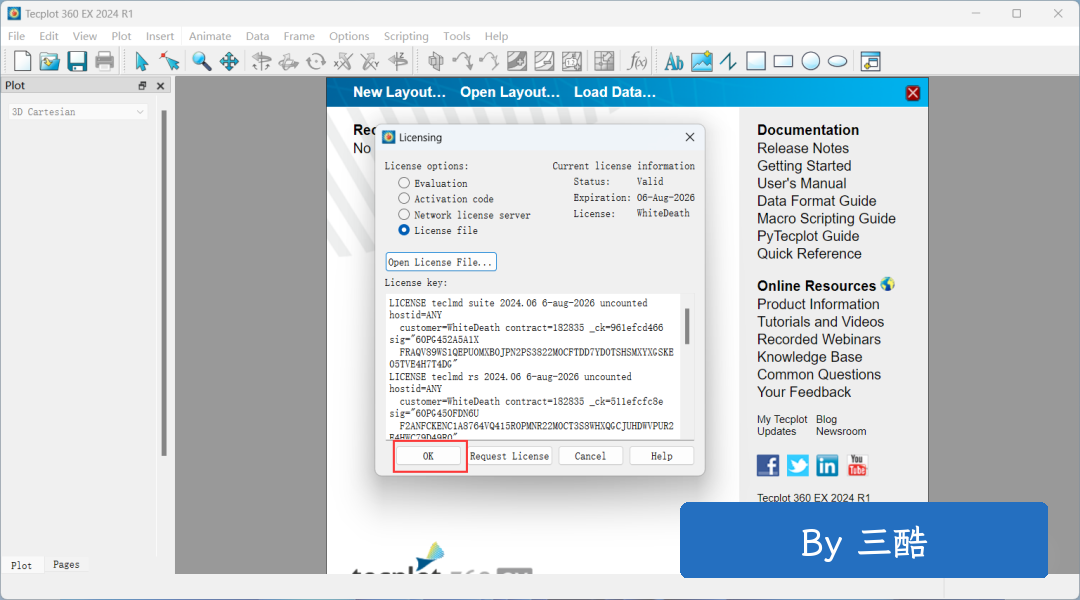Screen dimensions: 1080x600
Task: Open the Tutorials and Videos link
Action: [820, 322]
